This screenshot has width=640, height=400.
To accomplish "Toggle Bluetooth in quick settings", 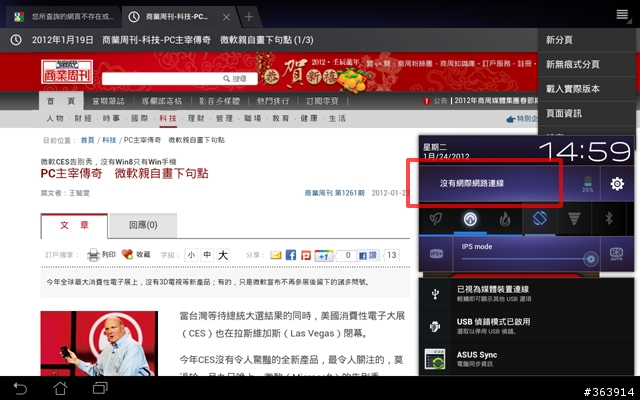I will coord(609,219).
